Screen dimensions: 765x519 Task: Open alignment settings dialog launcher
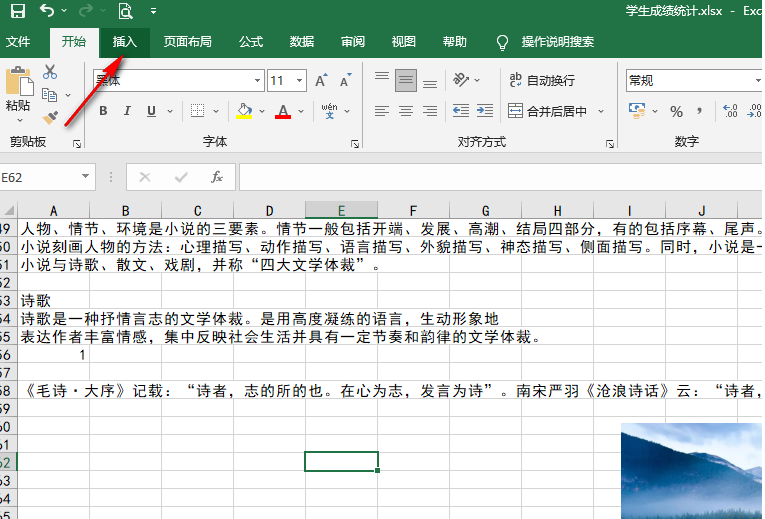[610, 143]
